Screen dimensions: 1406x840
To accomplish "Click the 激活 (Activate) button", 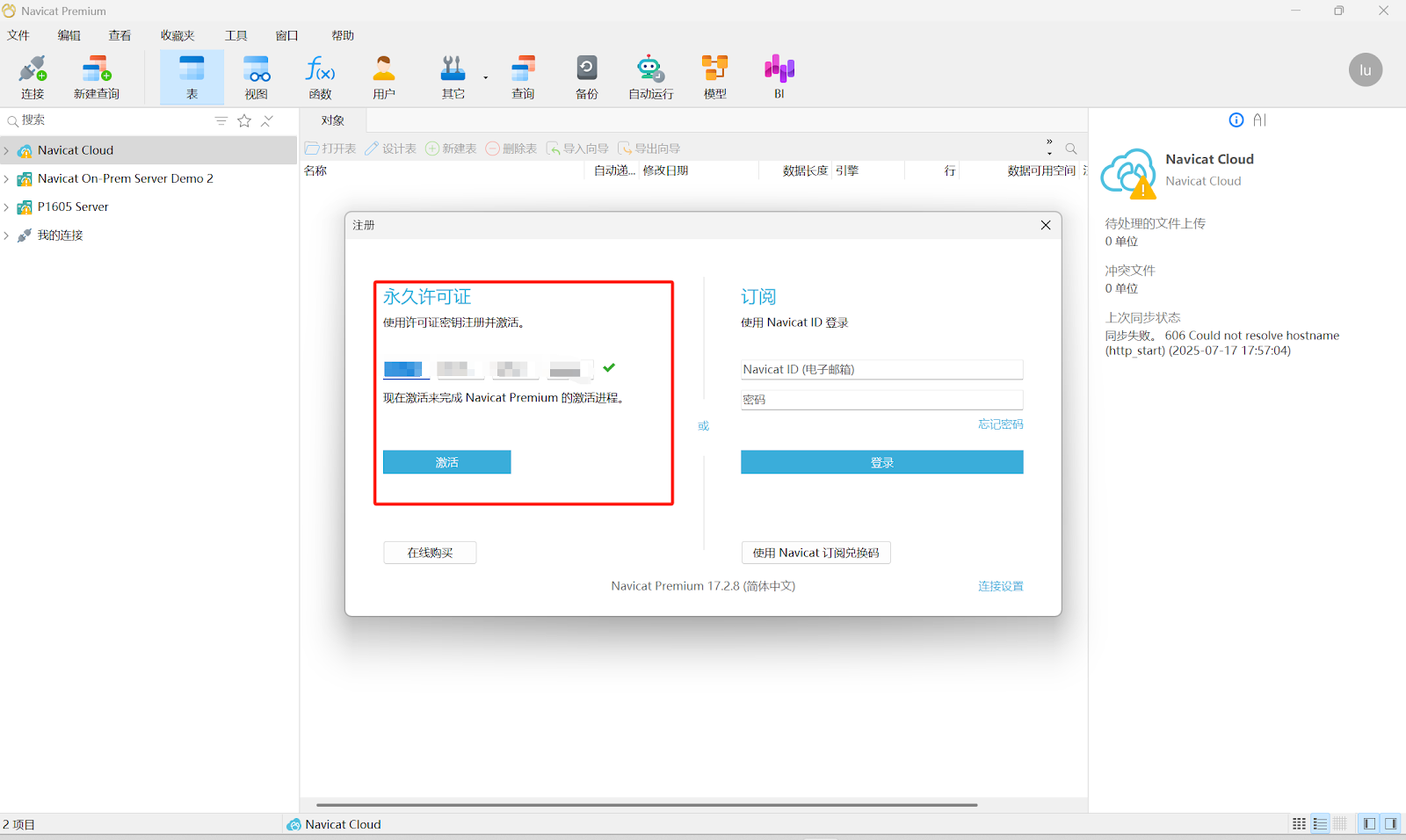I will [x=446, y=462].
